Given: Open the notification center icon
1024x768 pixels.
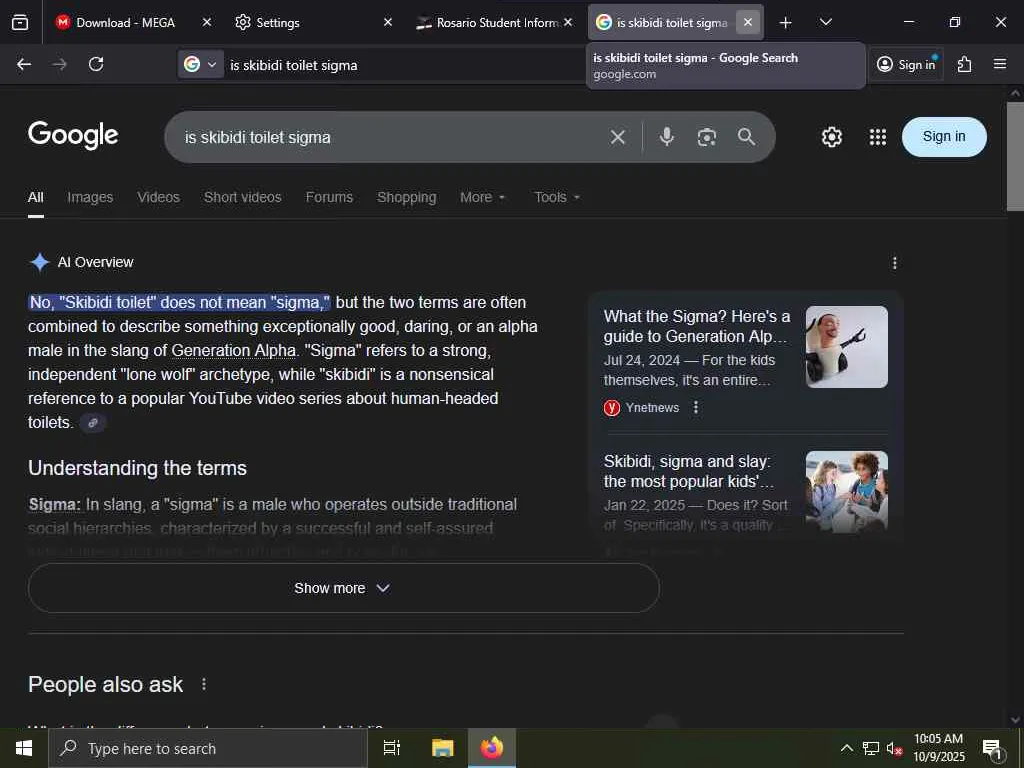Looking at the screenshot, I should pos(992,749).
